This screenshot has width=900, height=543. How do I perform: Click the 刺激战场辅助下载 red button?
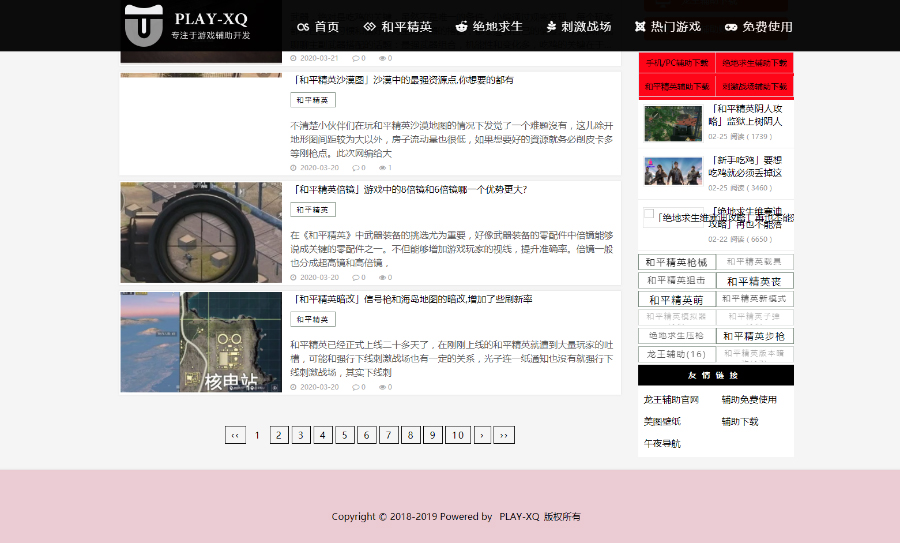tap(755, 86)
